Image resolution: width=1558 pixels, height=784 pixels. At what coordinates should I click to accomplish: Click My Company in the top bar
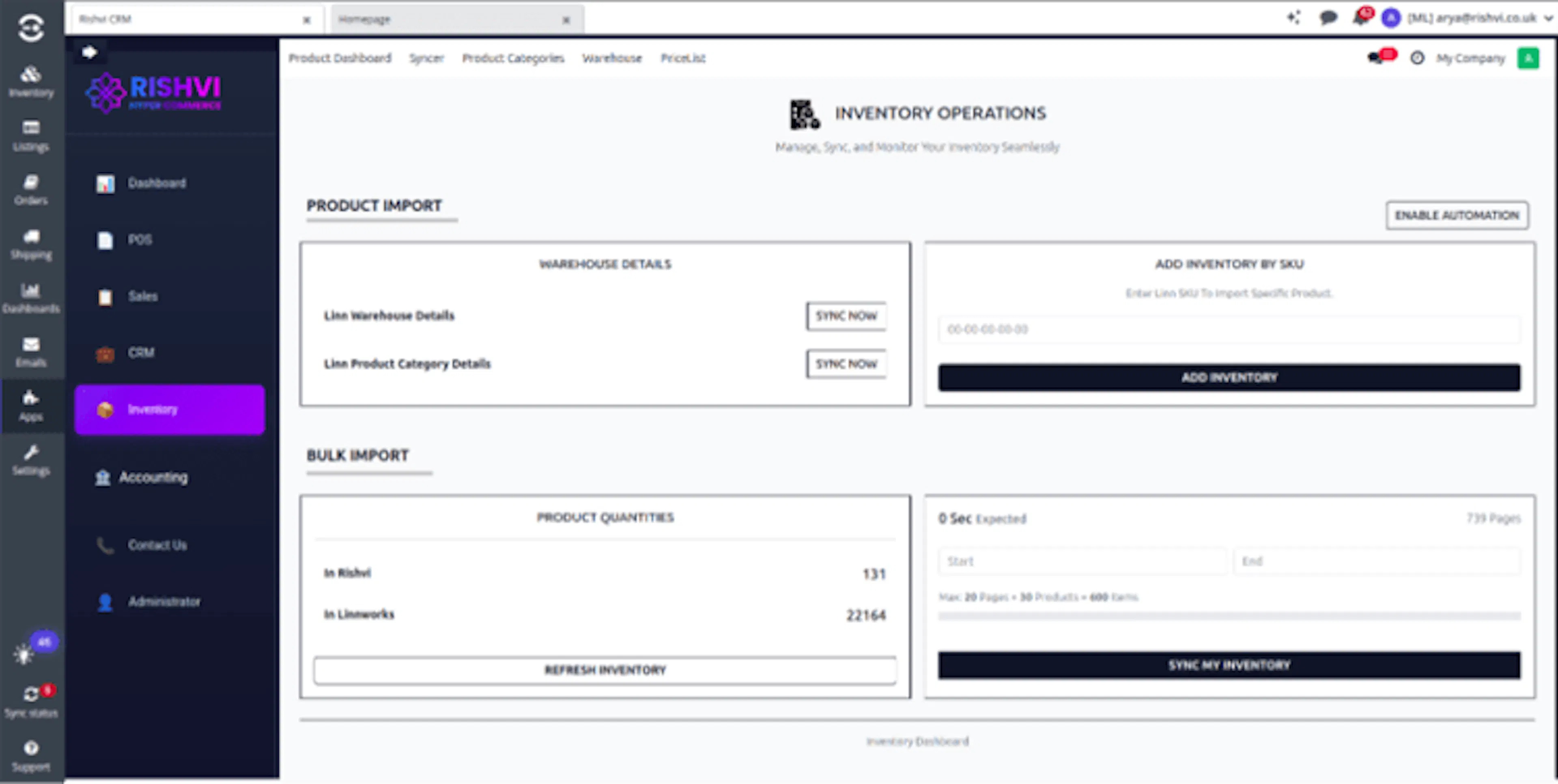coord(1470,58)
